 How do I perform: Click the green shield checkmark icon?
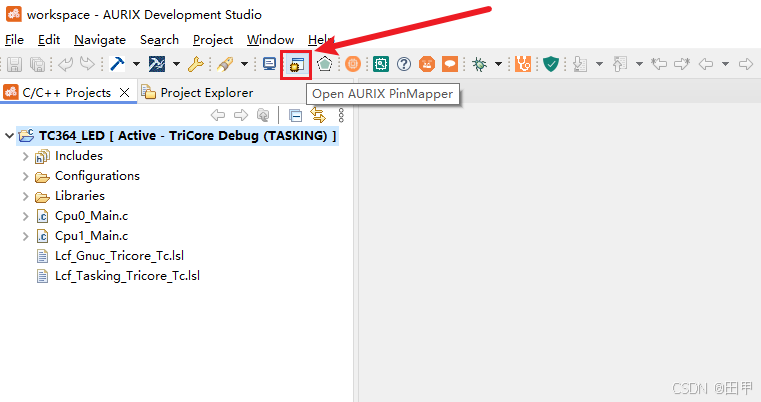pyautogui.click(x=551, y=64)
